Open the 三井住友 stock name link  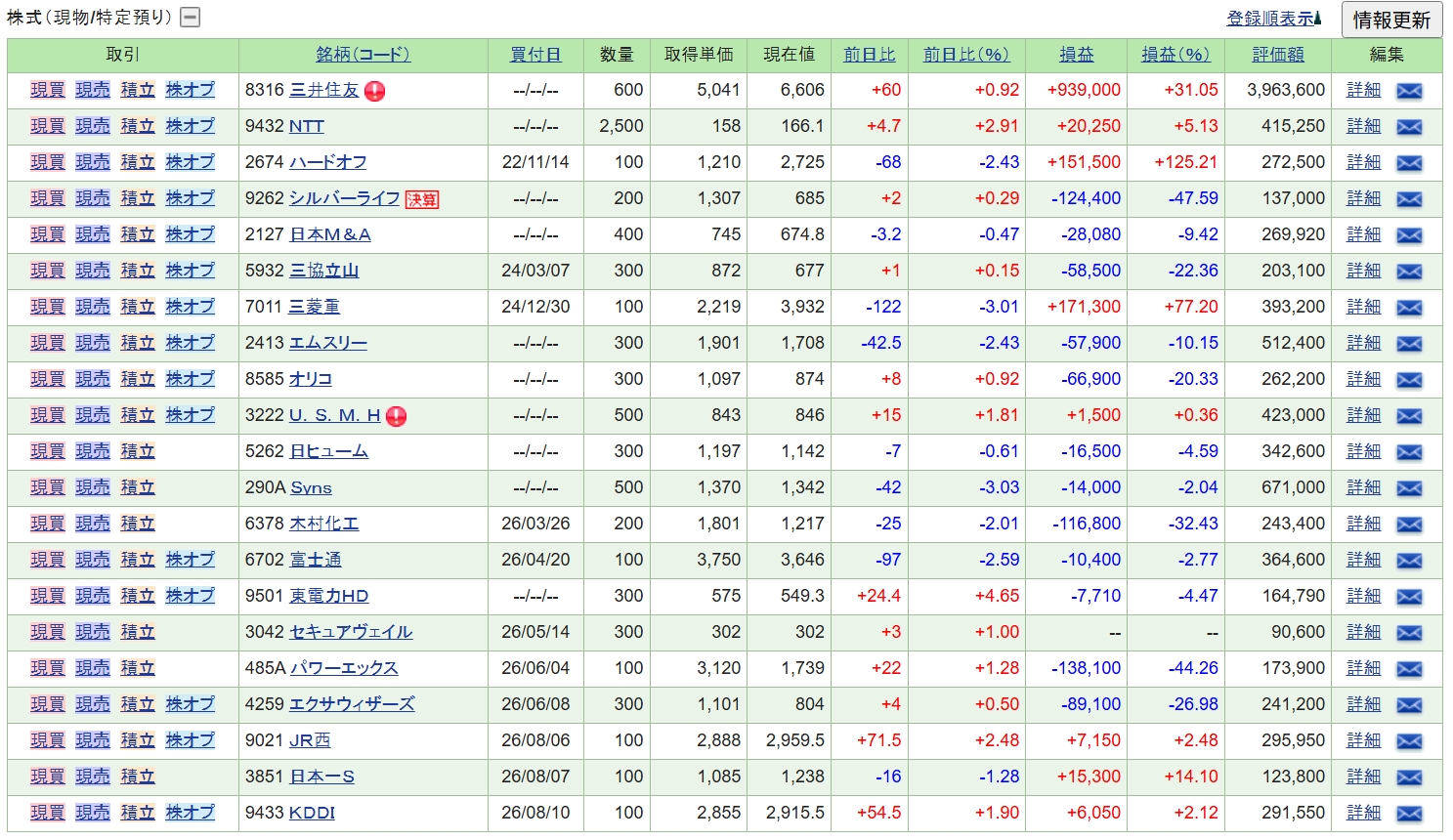[x=324, y=90]
